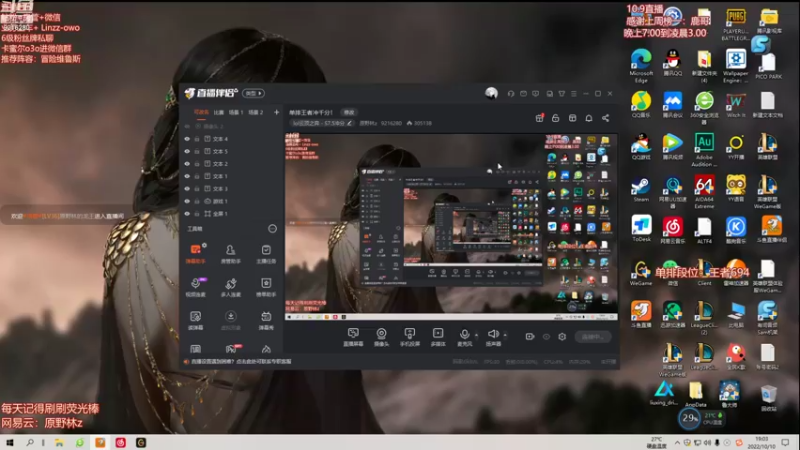The height and width of the screenshot is (450, 800).
Task: Open ToDesk desktop shortcut
Action: (641, 228)
